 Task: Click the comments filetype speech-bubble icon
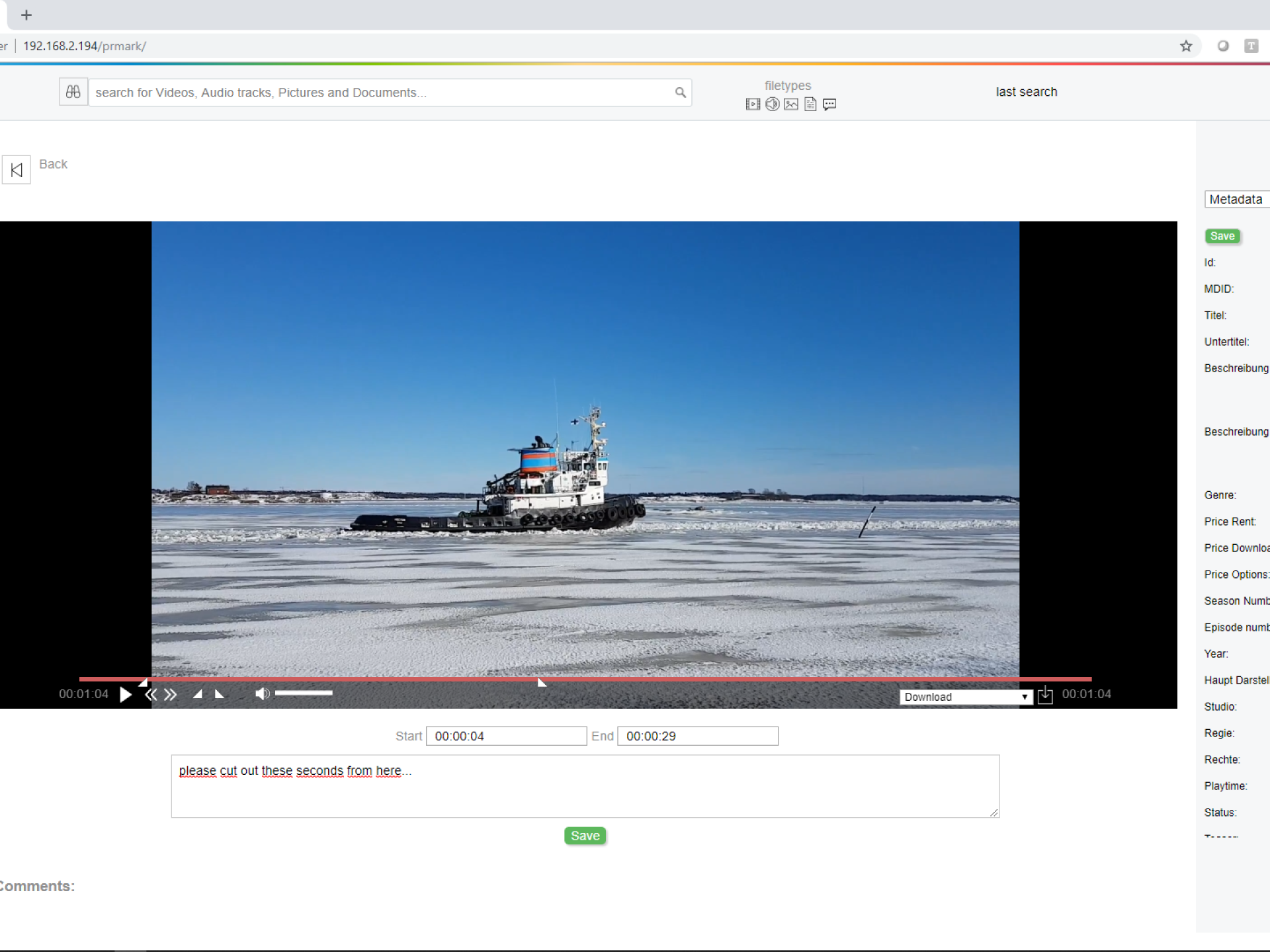click(x=829, y=104)
